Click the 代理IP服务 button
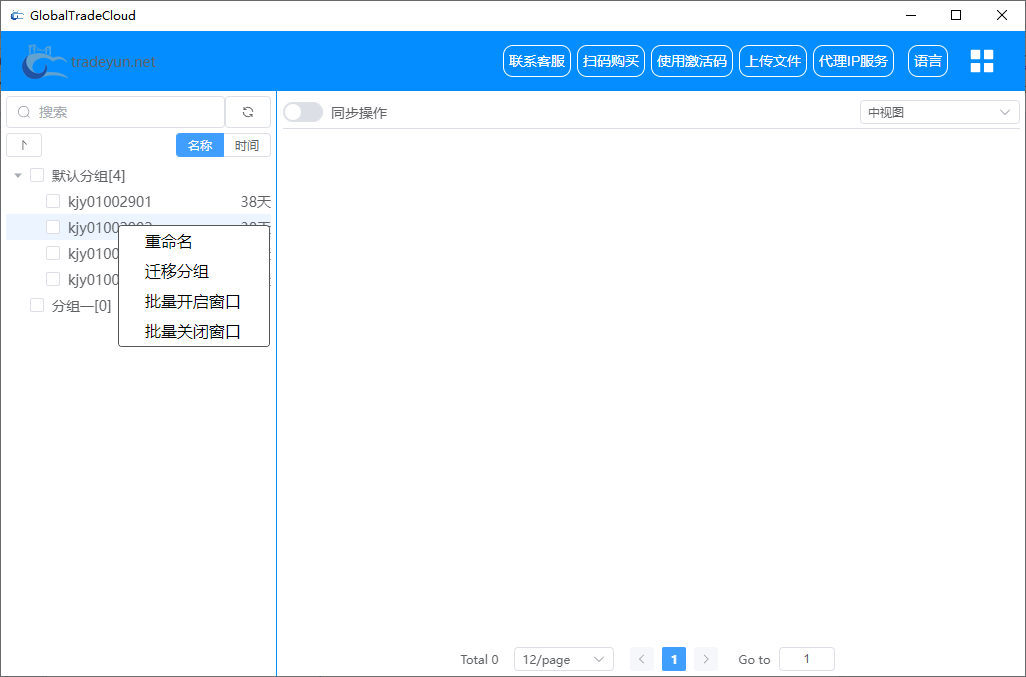 coord(853,60)
